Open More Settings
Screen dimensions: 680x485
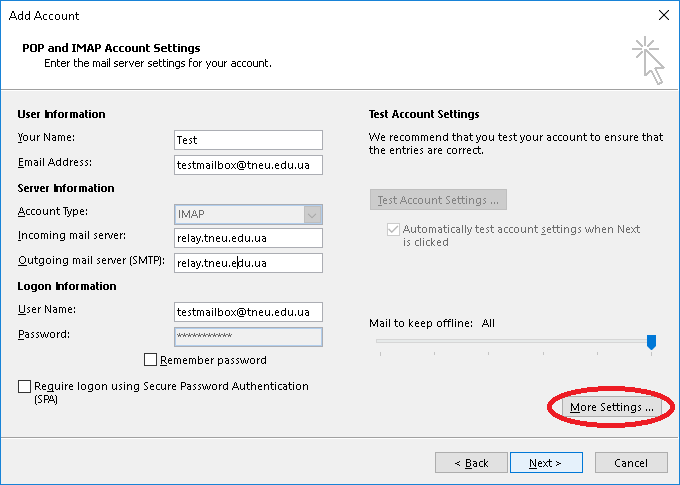(611, 408)
